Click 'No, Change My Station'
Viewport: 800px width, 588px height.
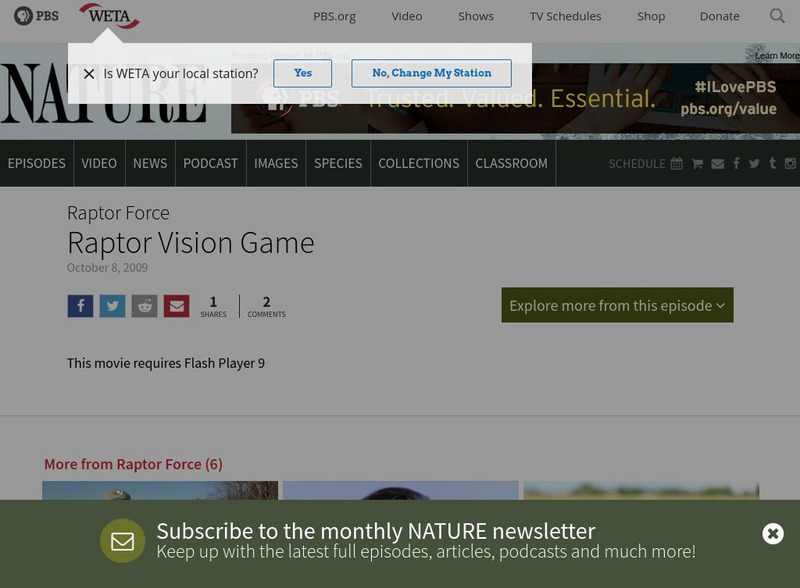pos(430,73)
